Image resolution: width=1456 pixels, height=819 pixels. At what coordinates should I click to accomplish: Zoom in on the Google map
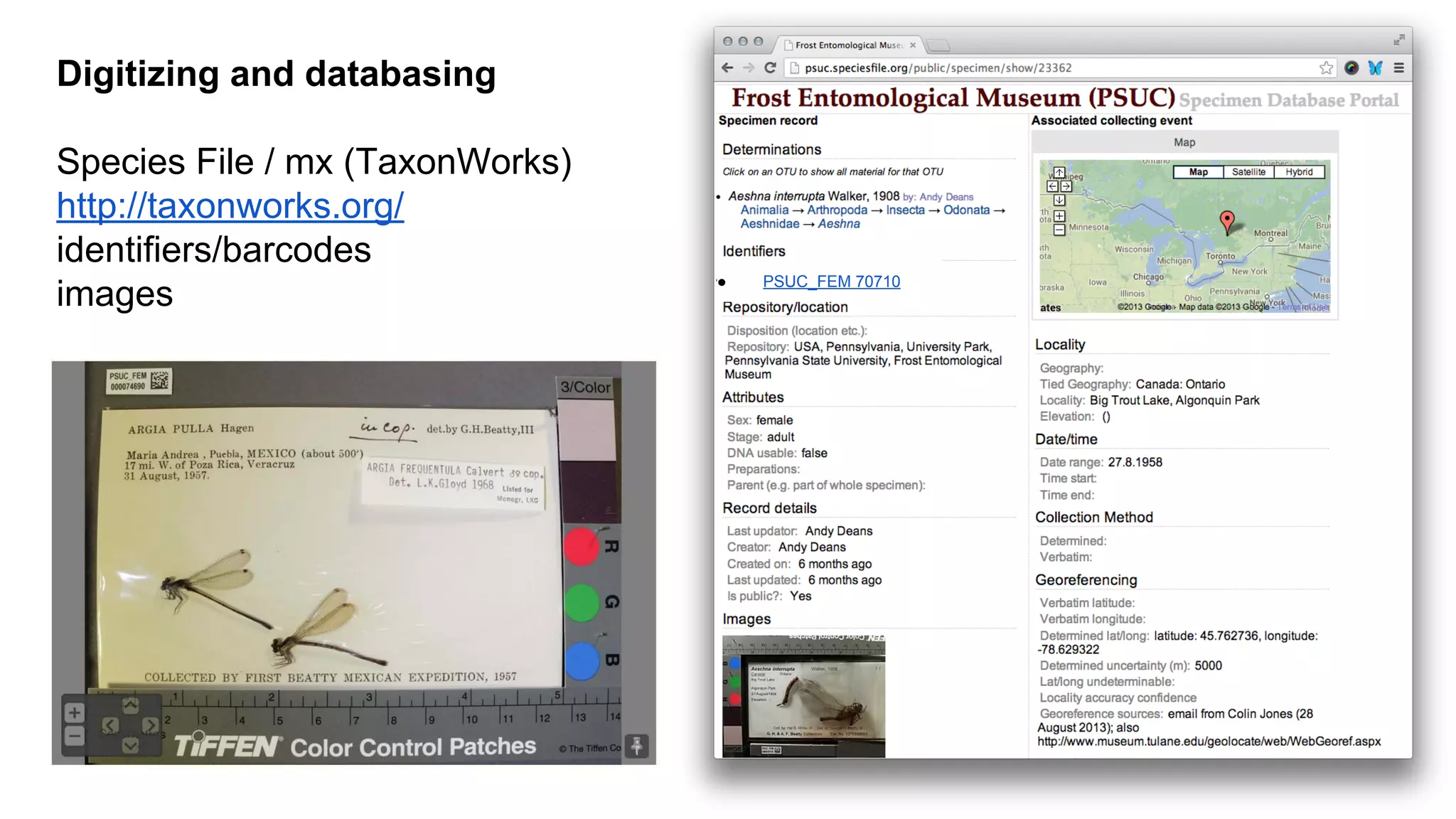1059,216
